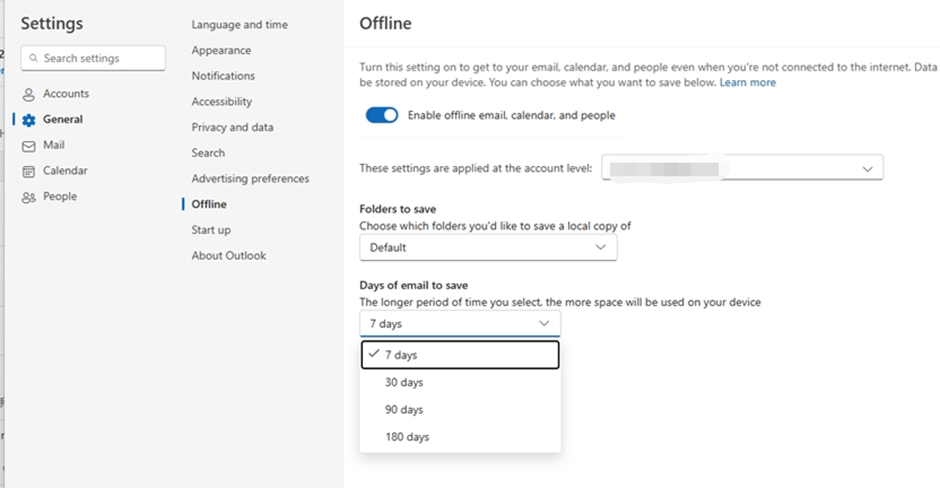Image resolution: width=940 pixels, height=497 pixels.
Task: Open About Outlook page
Action: point(229,256)
